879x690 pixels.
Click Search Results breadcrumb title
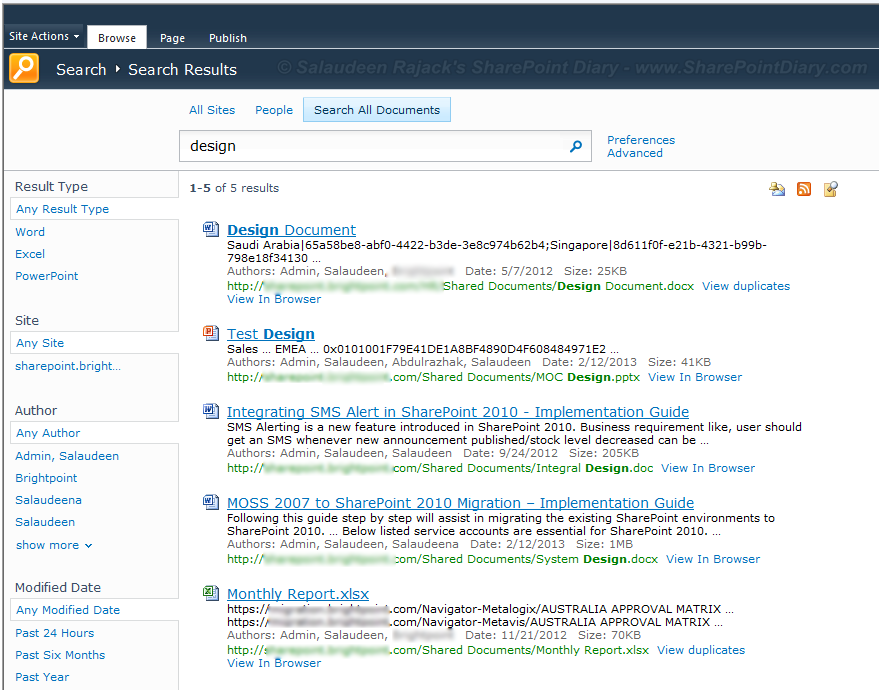pyautogui.click(x=182, y=70)
